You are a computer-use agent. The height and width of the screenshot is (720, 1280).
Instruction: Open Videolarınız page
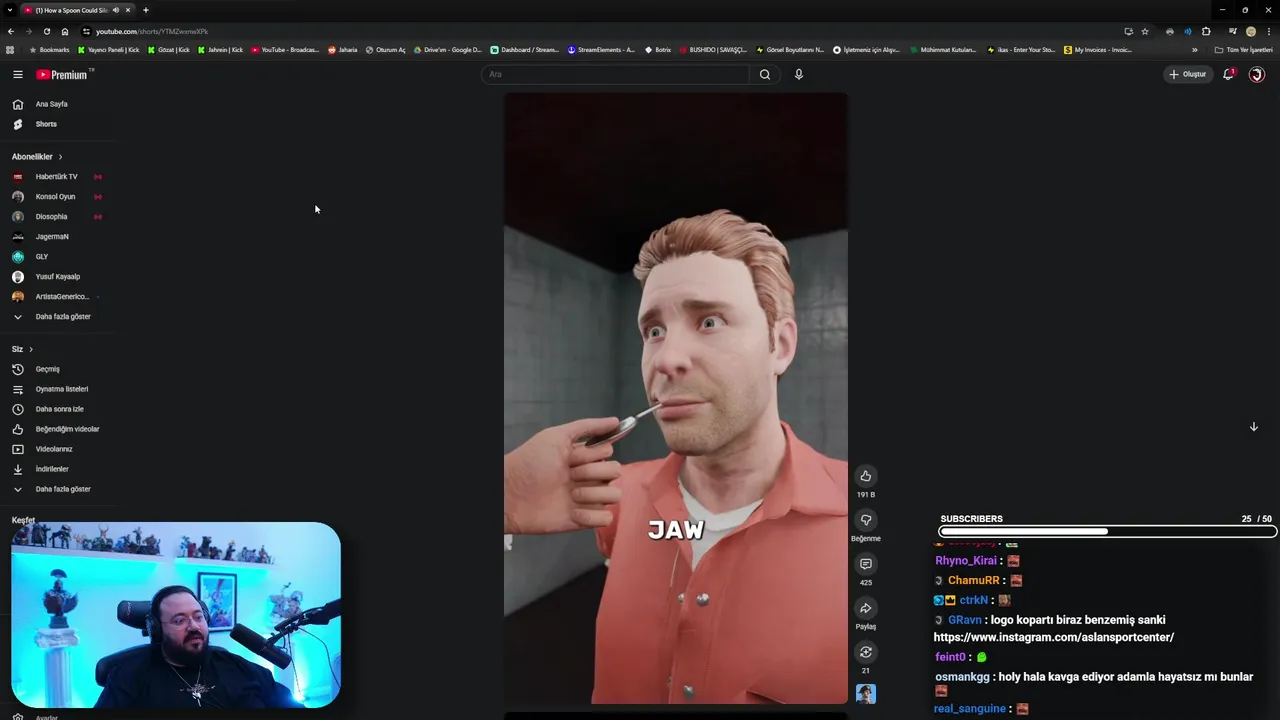click(54, 449)
